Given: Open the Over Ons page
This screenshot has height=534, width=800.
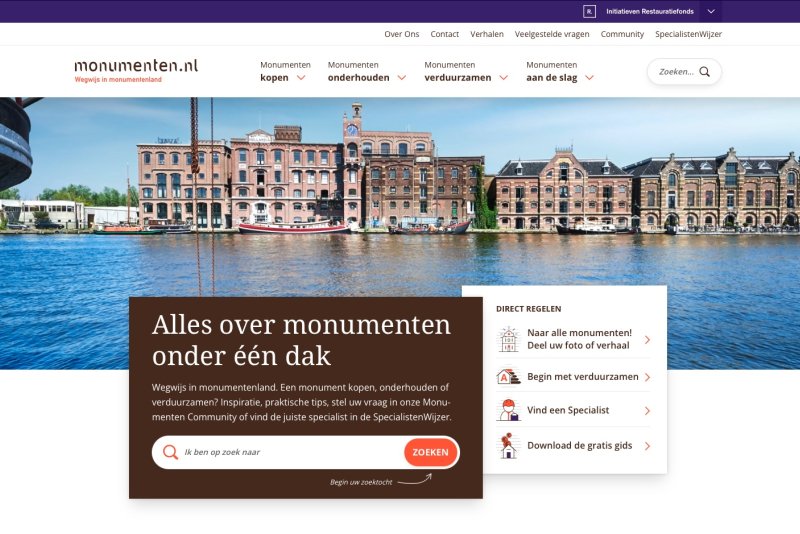Looking at the screenshot, I should [402, 34].
